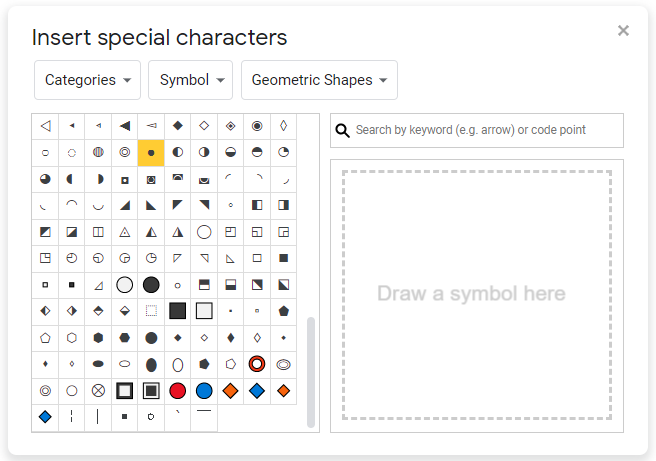Expand the Symbol dropdown menu
This screenshot has width=656, height=461.
192,80
